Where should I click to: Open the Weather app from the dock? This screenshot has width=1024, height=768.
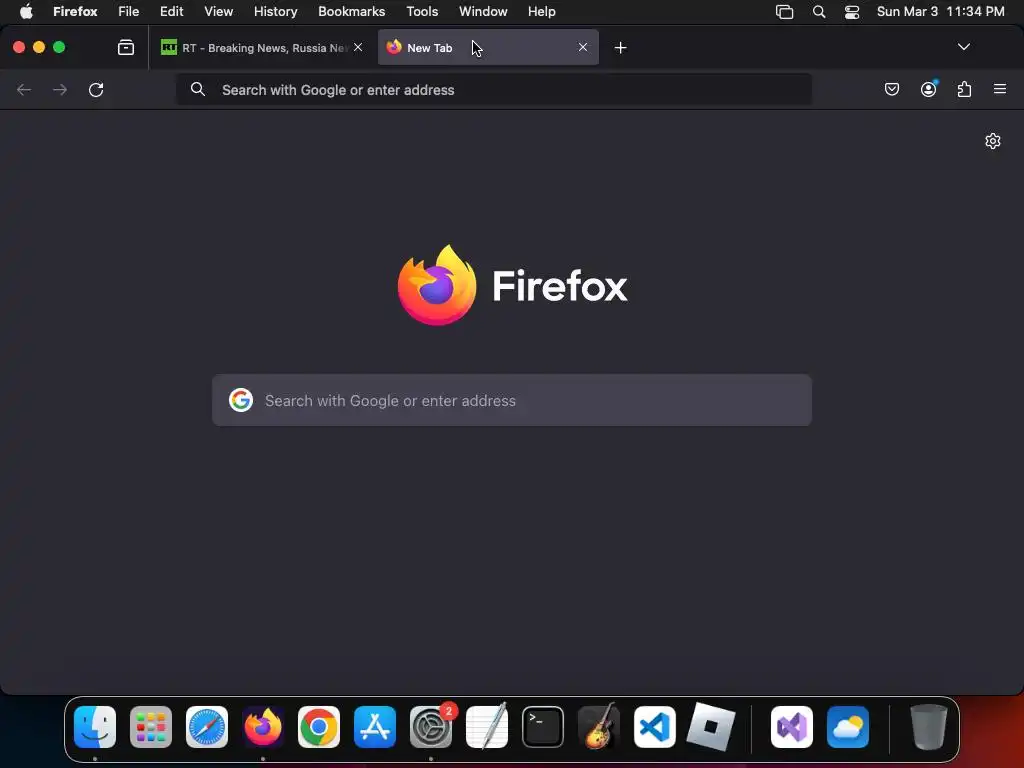[848, 727]
